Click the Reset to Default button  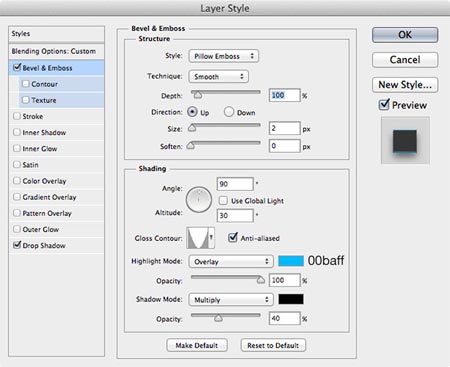tap(273, 345)
